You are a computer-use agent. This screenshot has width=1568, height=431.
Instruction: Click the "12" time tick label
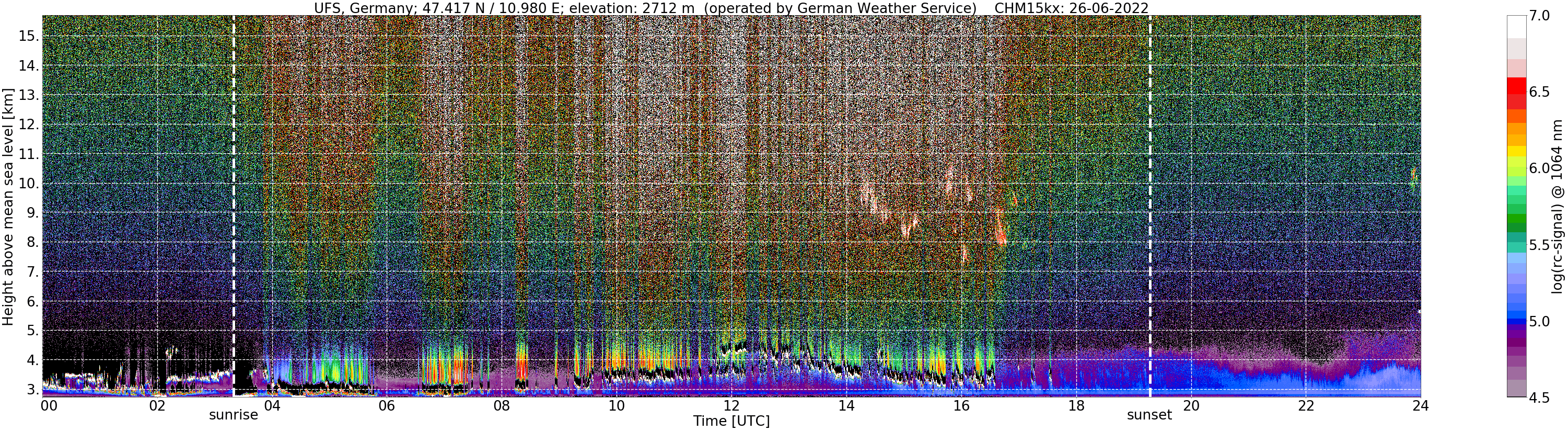[x=730, y=405]
